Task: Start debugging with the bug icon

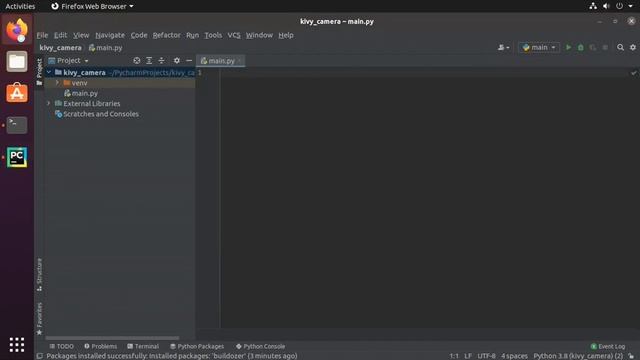Action: click(580, 47)
